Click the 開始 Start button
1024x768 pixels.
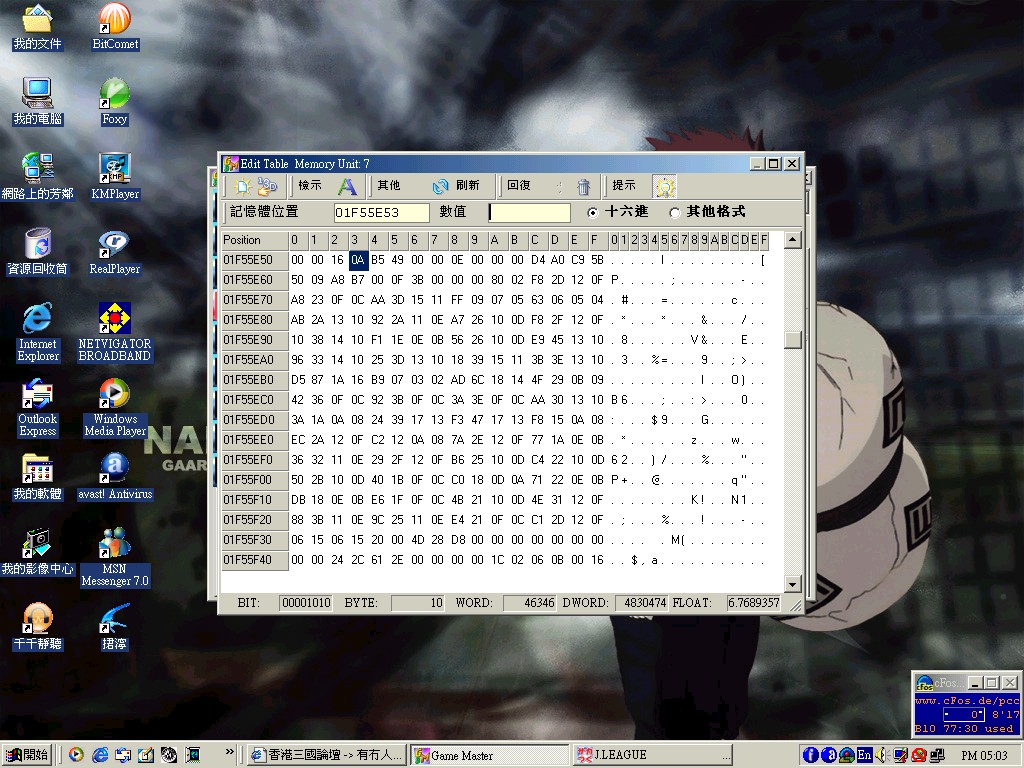pos(27,755)
